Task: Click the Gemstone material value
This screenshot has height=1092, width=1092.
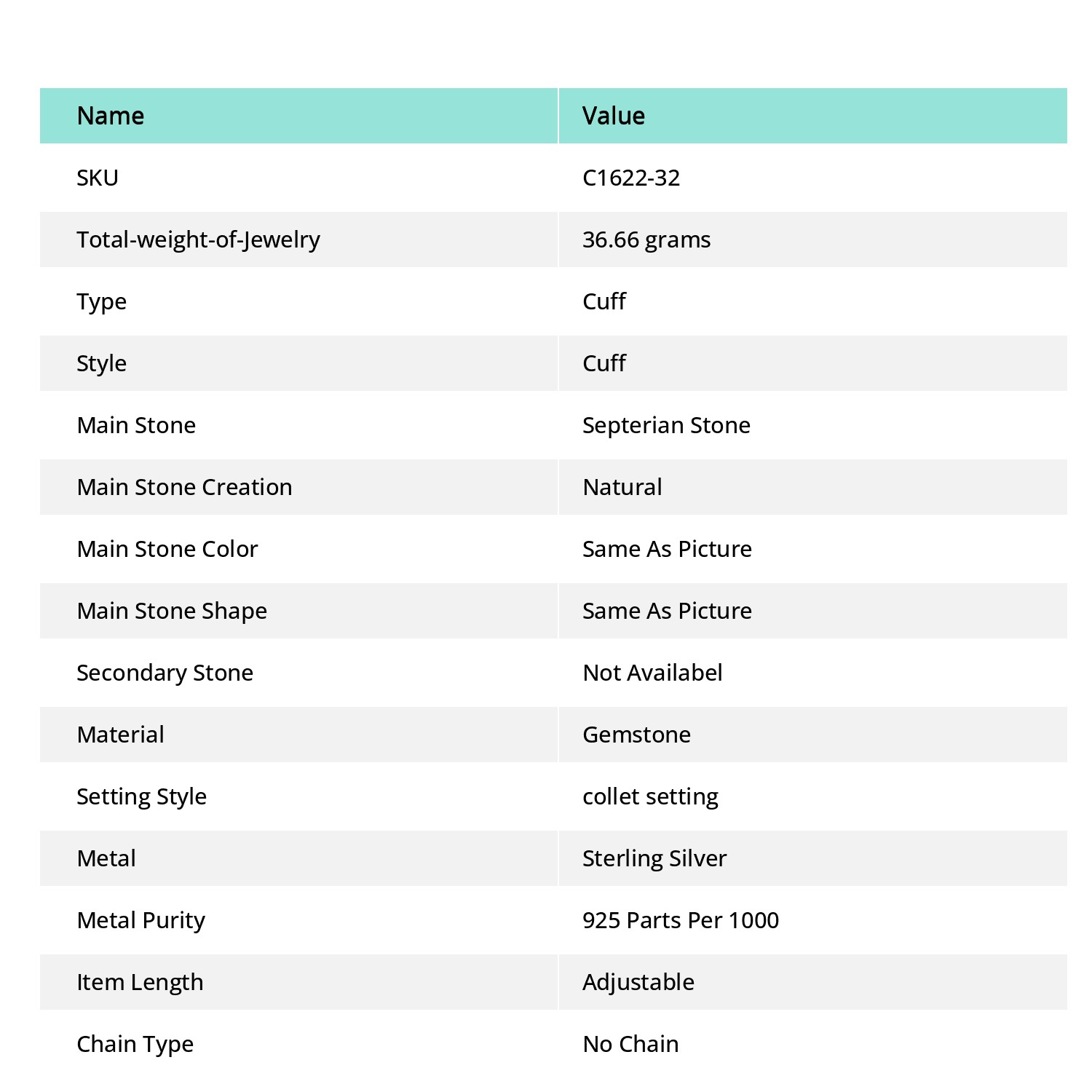Action: tap(636, 735)
